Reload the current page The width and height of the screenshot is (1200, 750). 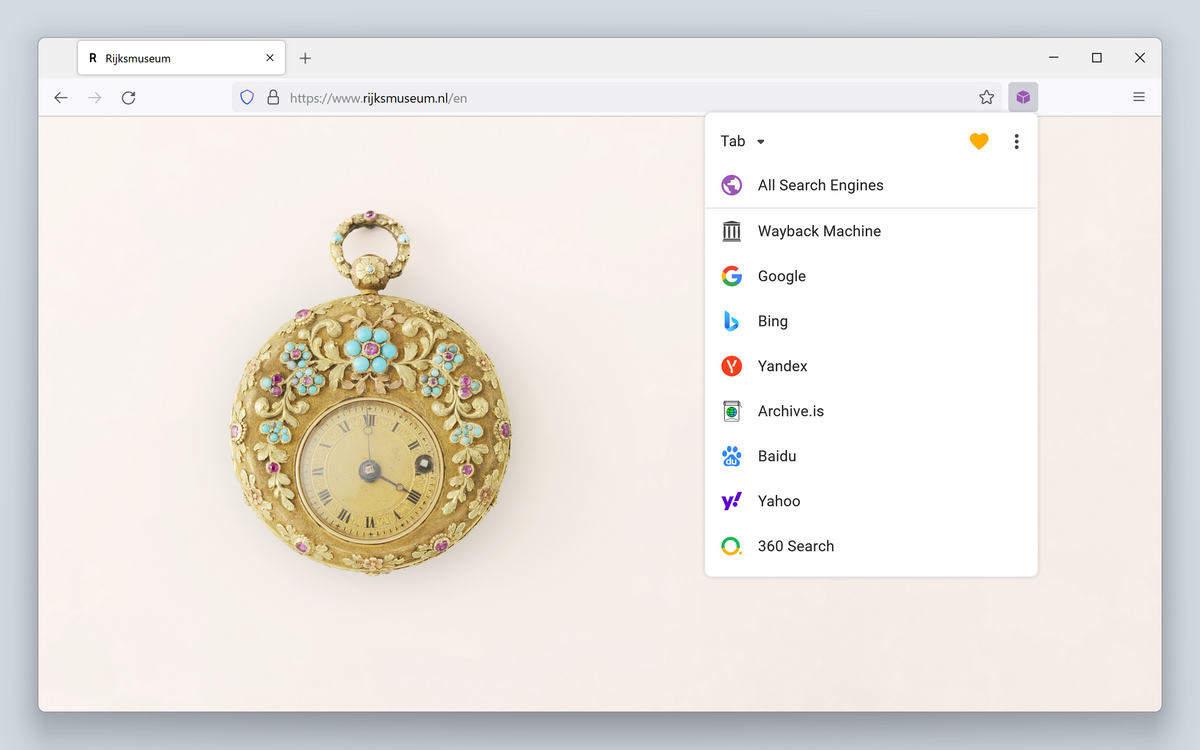click(x=128, y=97)
